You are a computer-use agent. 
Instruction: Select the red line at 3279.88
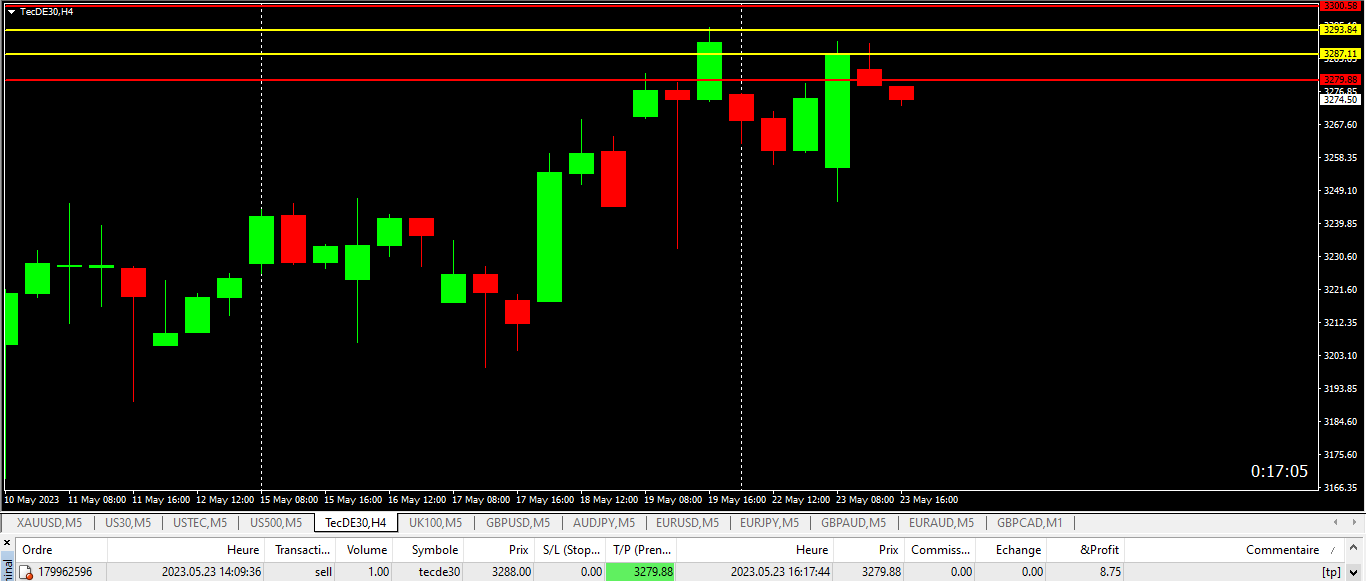660,79
